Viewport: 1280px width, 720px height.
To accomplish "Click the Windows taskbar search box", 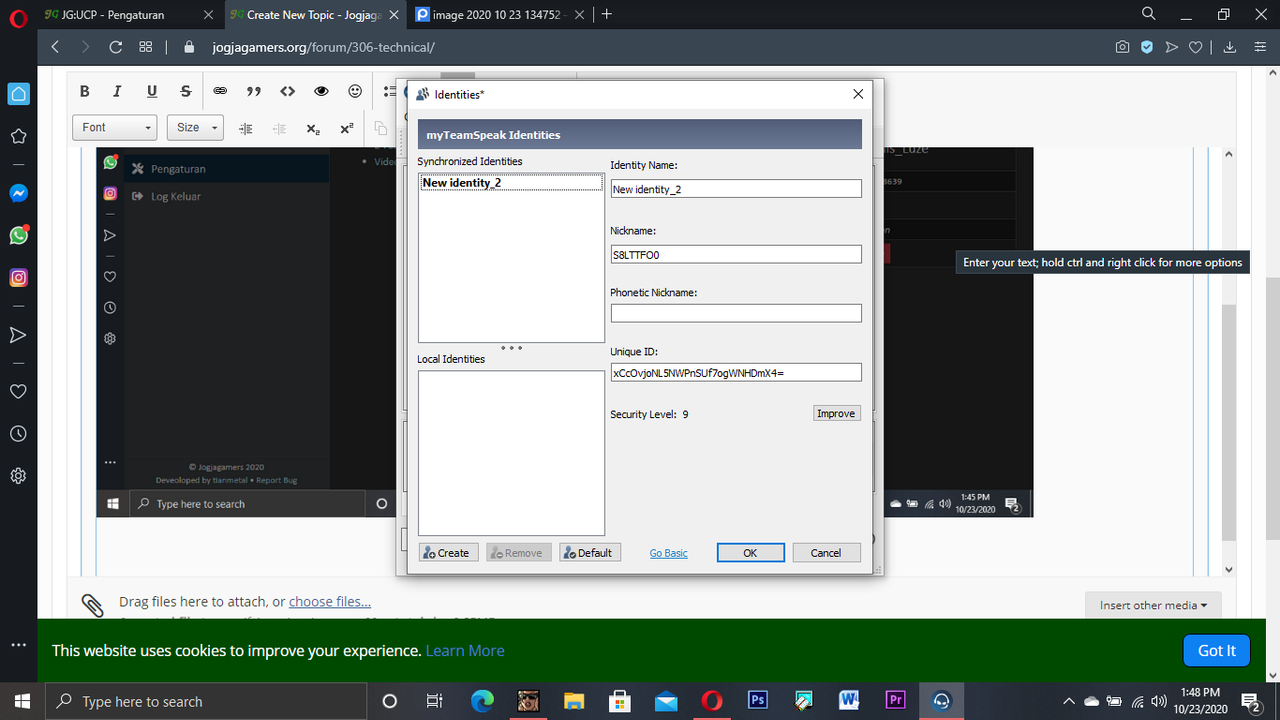I will point(206,701).
